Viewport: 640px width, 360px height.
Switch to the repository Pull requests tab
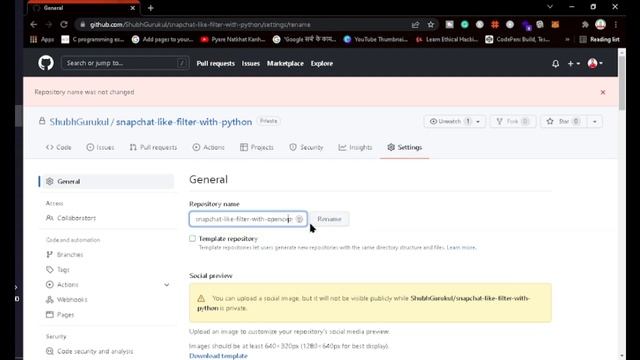[153, 147]
